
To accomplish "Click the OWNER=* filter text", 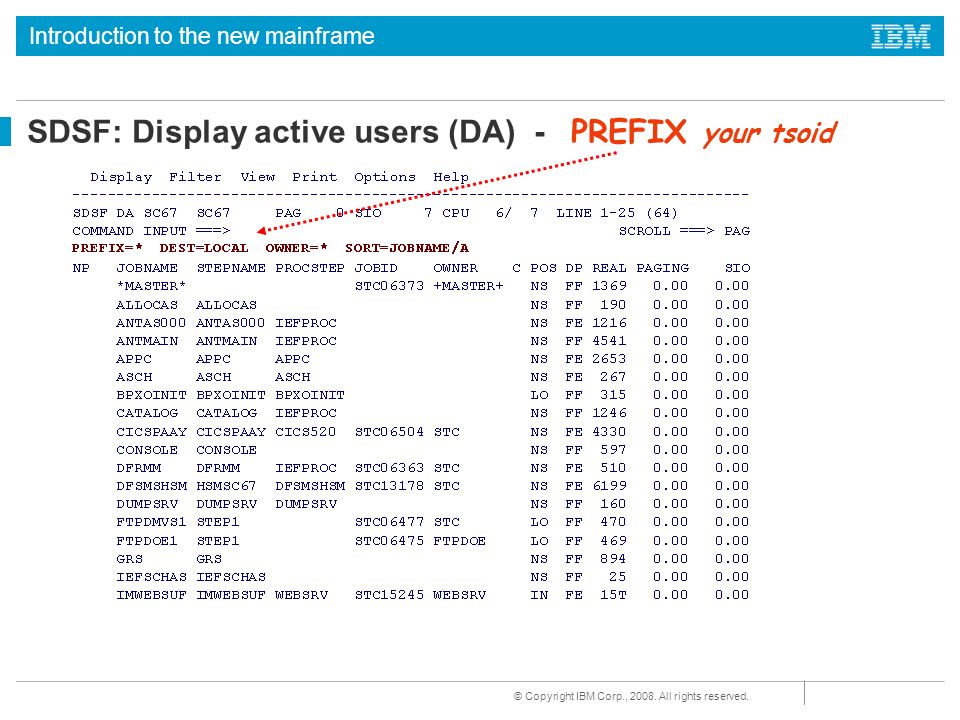I will (x=296, y=249).
